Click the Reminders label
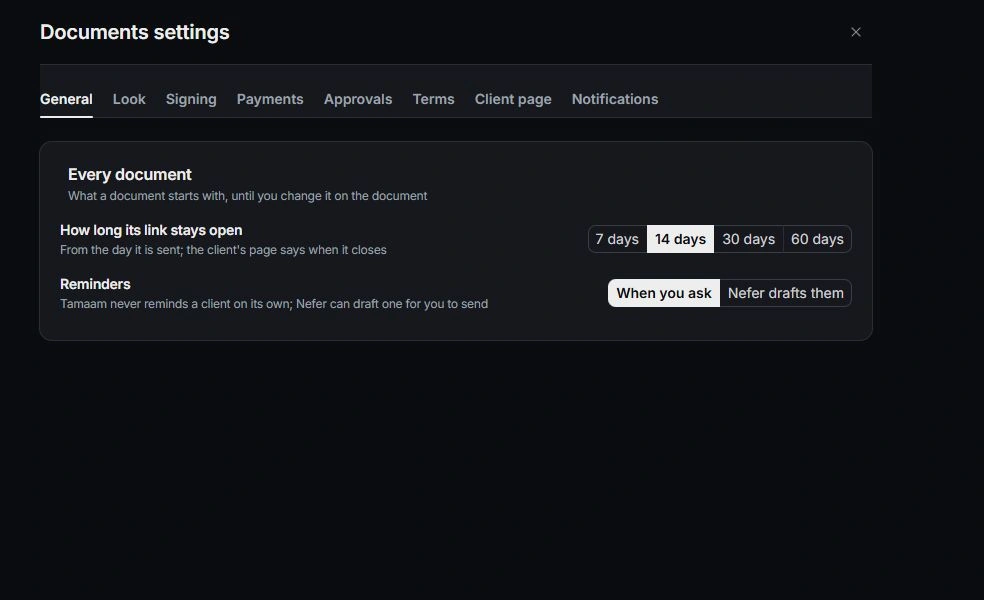 [x=95, y=284]
